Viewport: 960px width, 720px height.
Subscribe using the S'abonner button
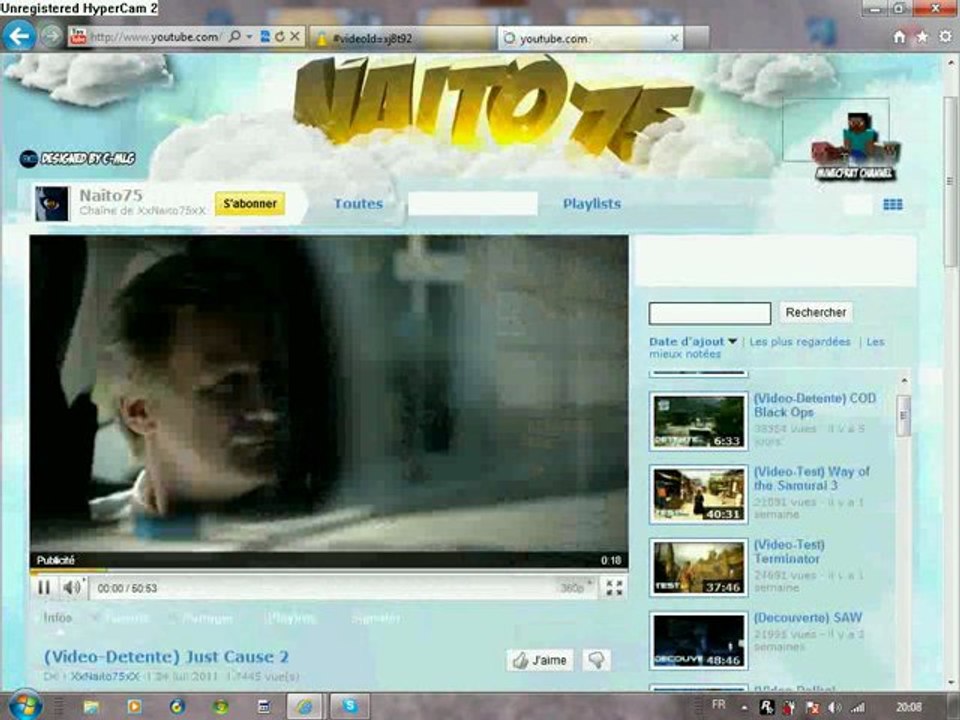250,203
